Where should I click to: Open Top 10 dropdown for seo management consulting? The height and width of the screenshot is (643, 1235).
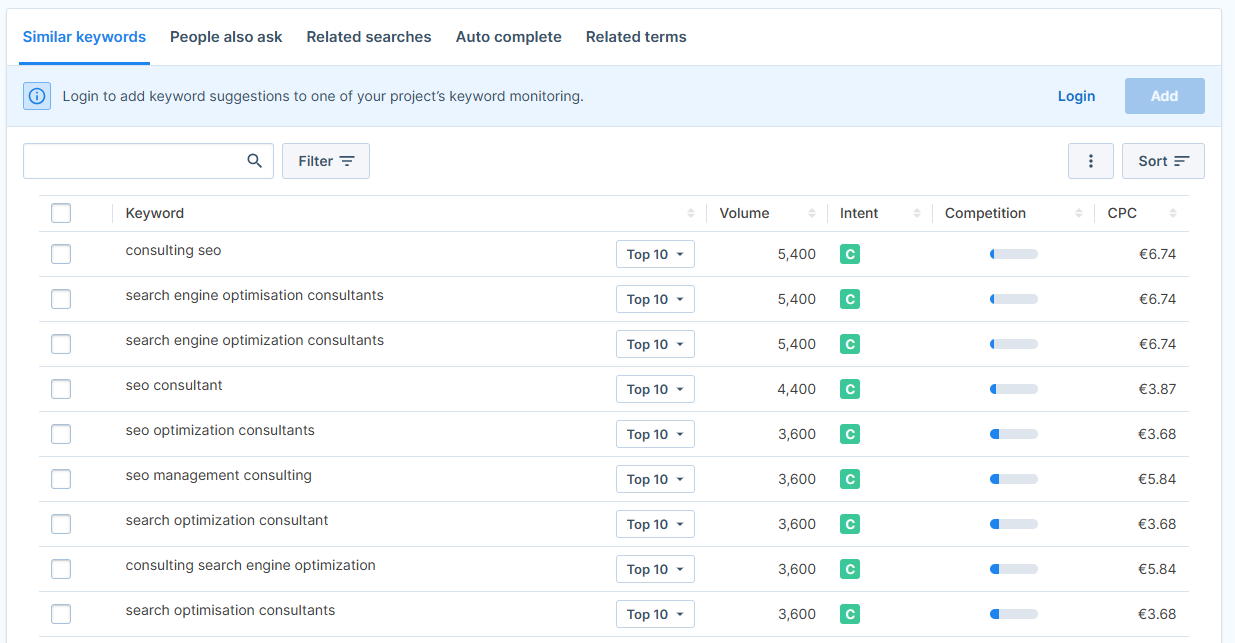(x=655, y=479)
